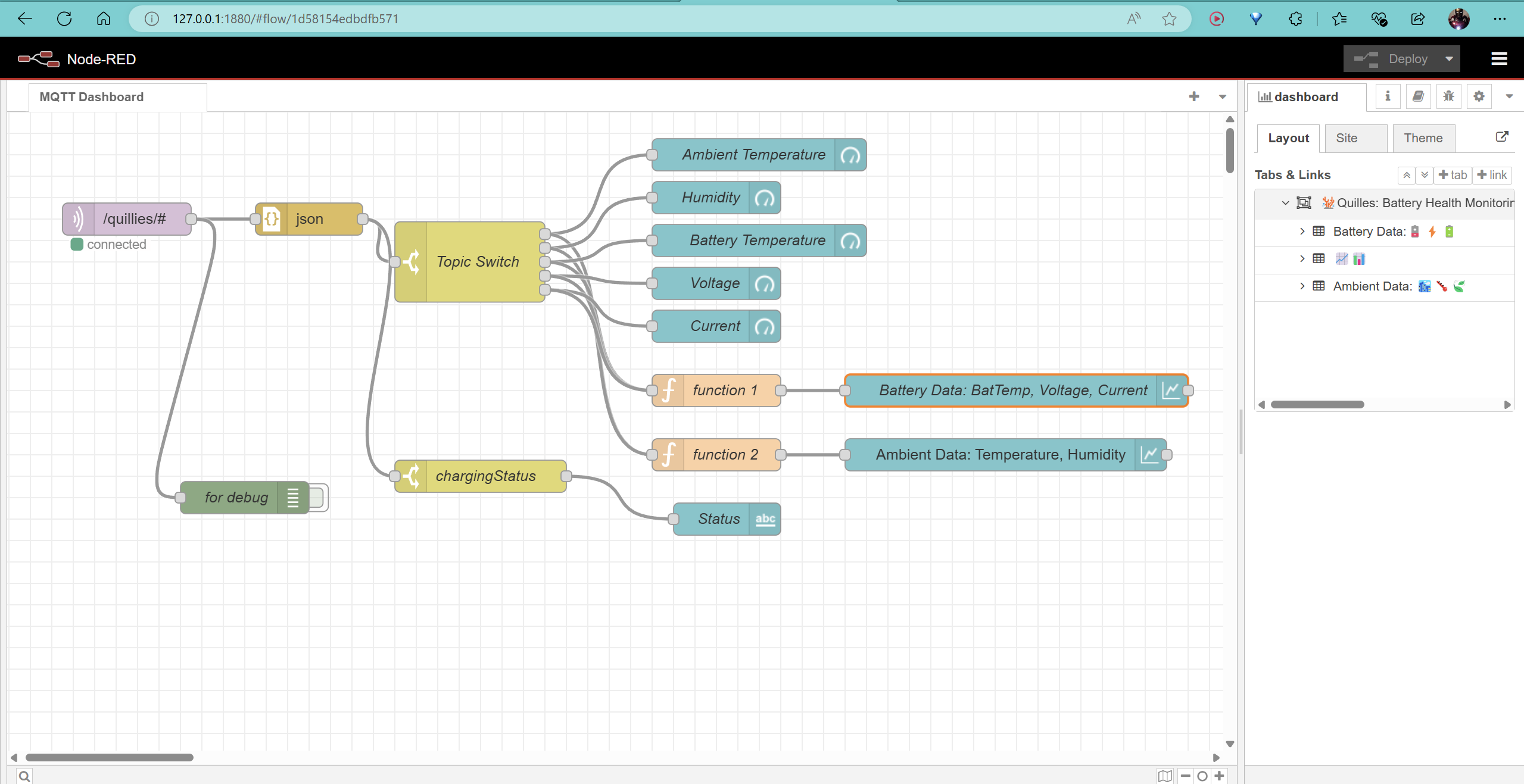The height and width of the screenshot is (784, 1524).
Task: Open the debug messages bug icon
Action: coord(1448,96)
